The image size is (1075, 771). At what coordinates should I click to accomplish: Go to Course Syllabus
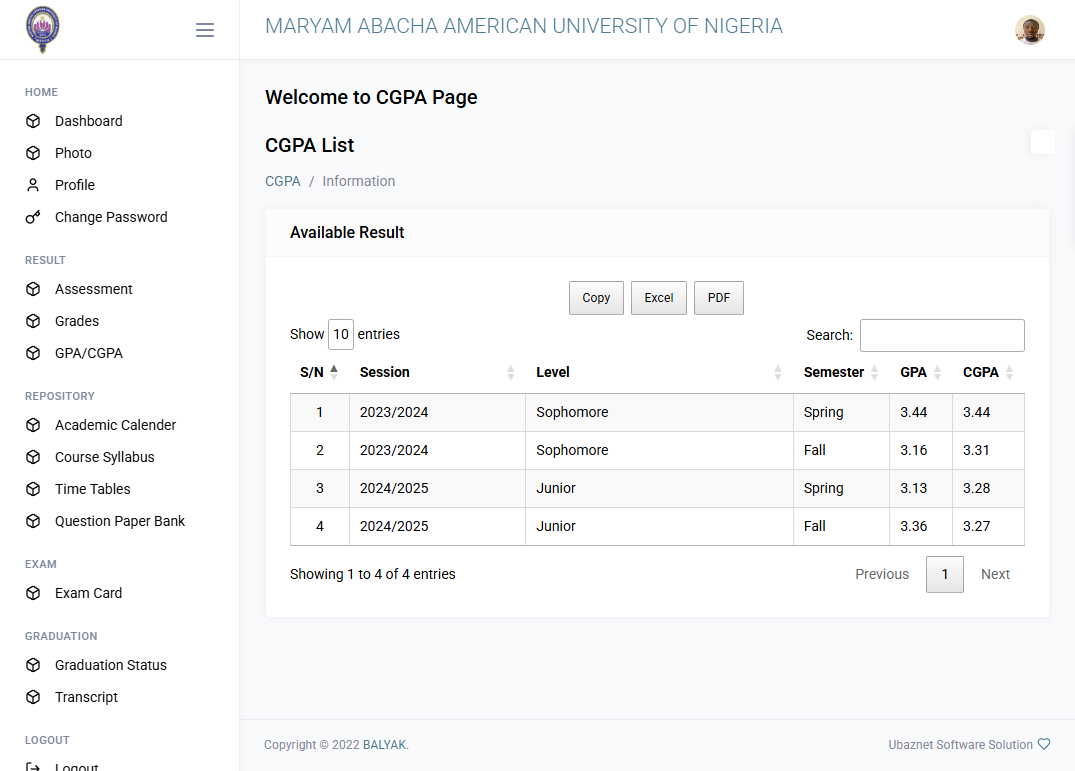(104, 457)
